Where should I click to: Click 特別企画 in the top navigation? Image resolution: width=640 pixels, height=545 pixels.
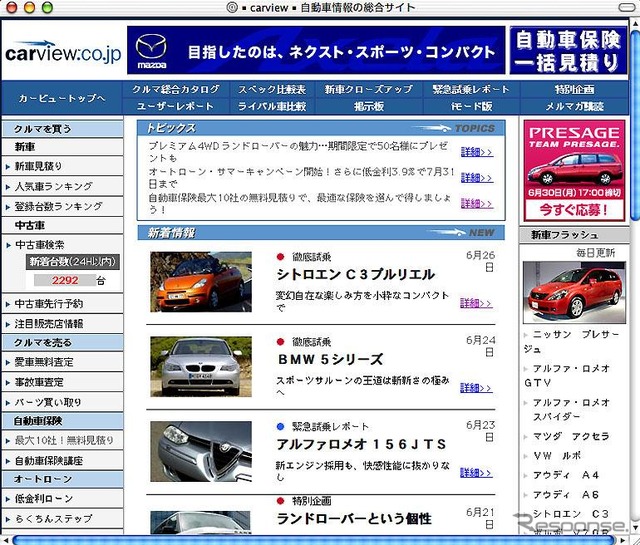pos(574,89)
